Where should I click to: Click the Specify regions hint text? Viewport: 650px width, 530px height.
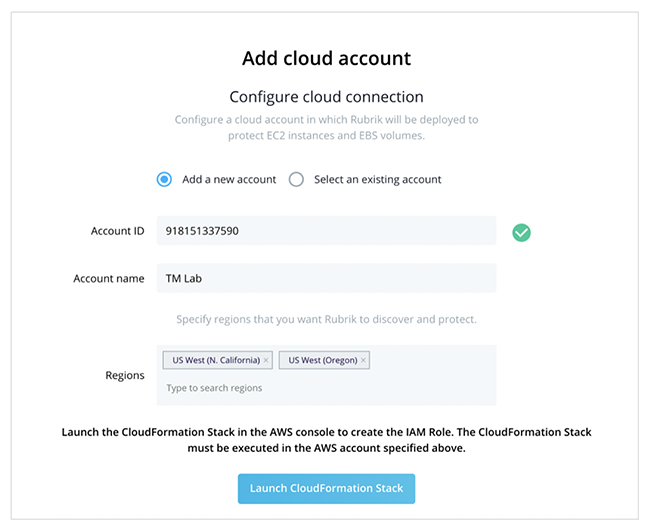326,319
